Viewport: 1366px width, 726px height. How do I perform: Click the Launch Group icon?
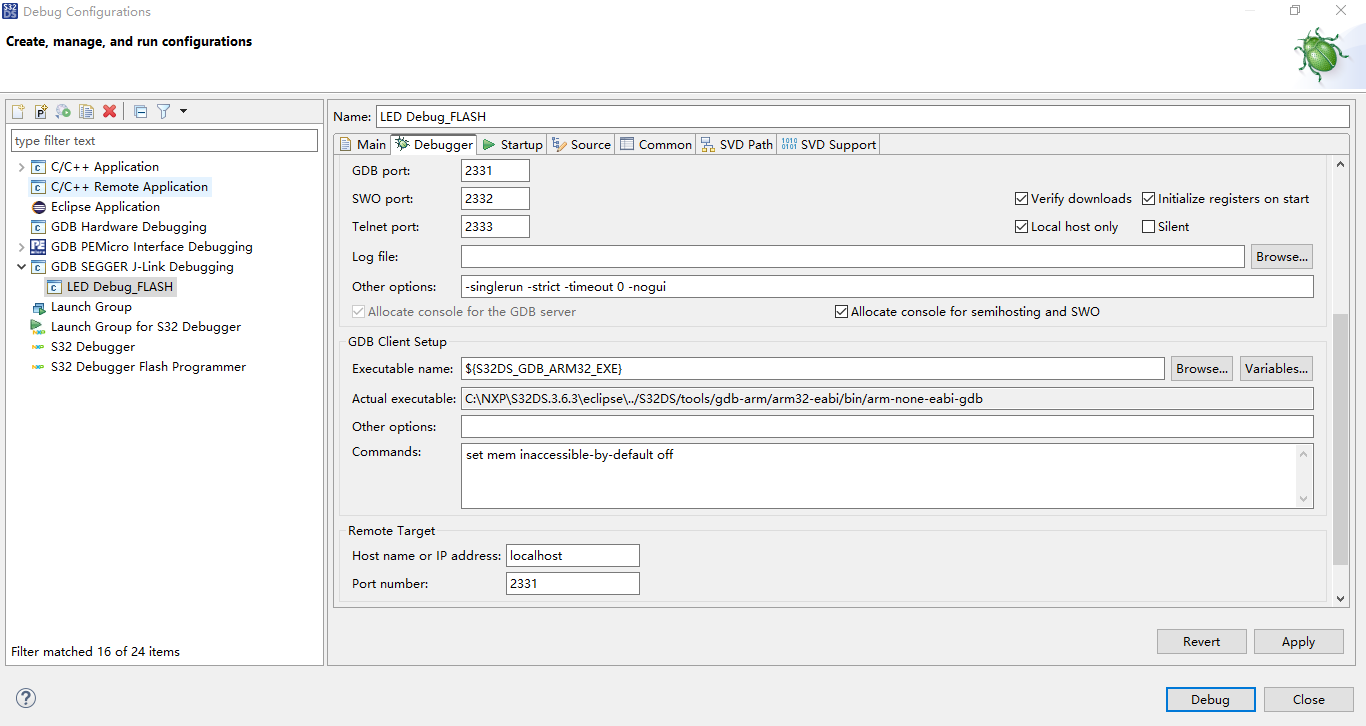tap(38, 307)
